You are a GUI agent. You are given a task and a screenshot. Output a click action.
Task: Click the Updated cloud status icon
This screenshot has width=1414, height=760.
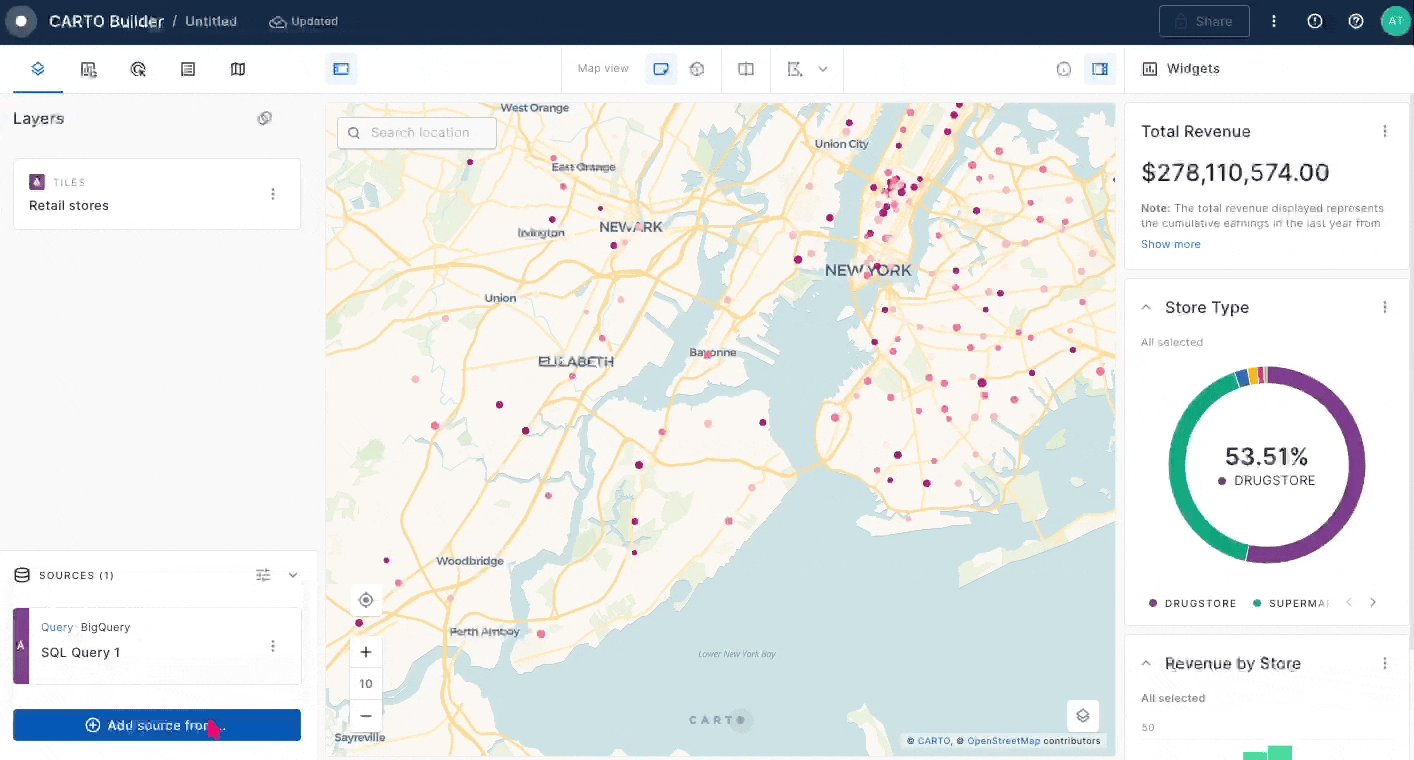point(278,21)
